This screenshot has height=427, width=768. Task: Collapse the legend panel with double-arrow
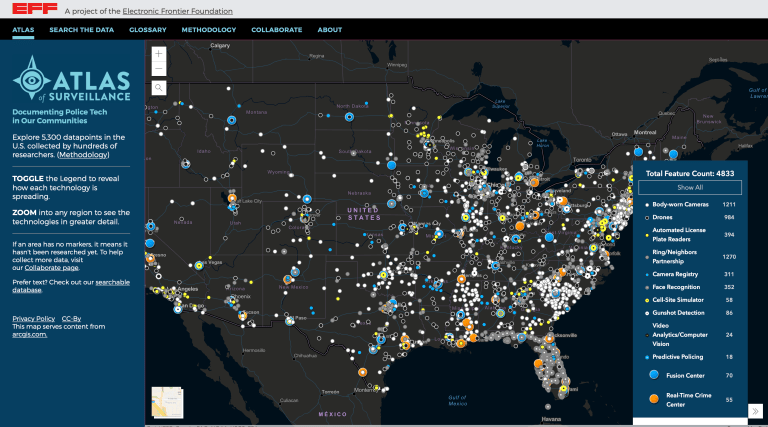point(755,410)
